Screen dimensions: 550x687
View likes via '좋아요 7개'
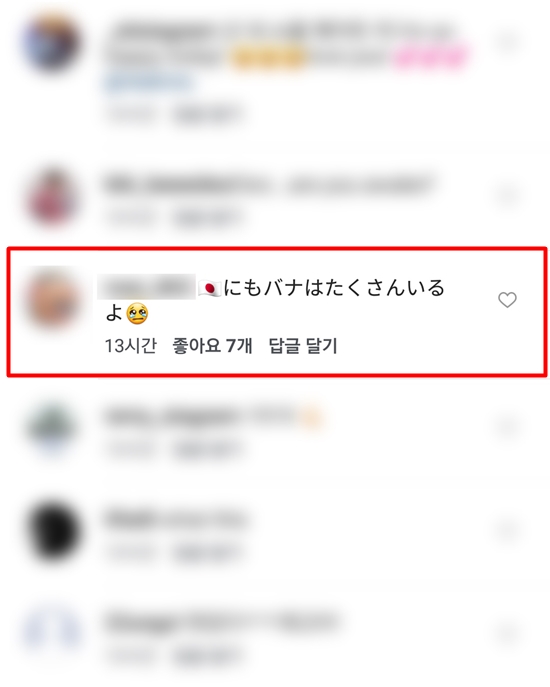click(x=212, y=346)
